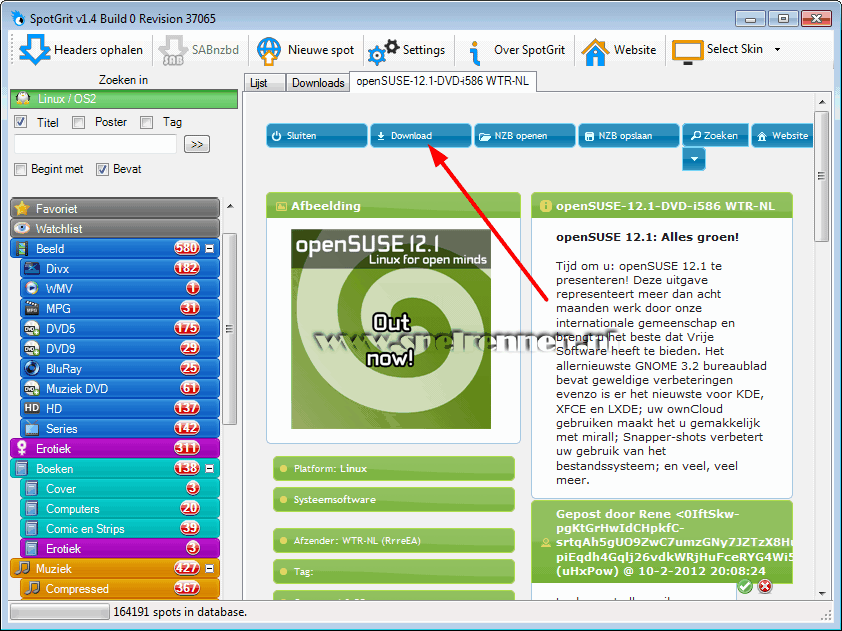Click the NZB openen button
The image size is (842, 631).
pos(525,135)
